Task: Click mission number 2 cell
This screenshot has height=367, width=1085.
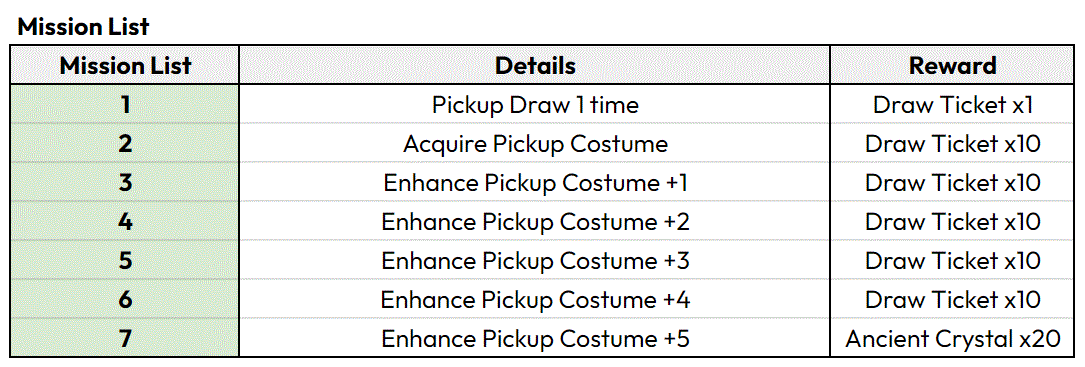Action: click(125, 144)
